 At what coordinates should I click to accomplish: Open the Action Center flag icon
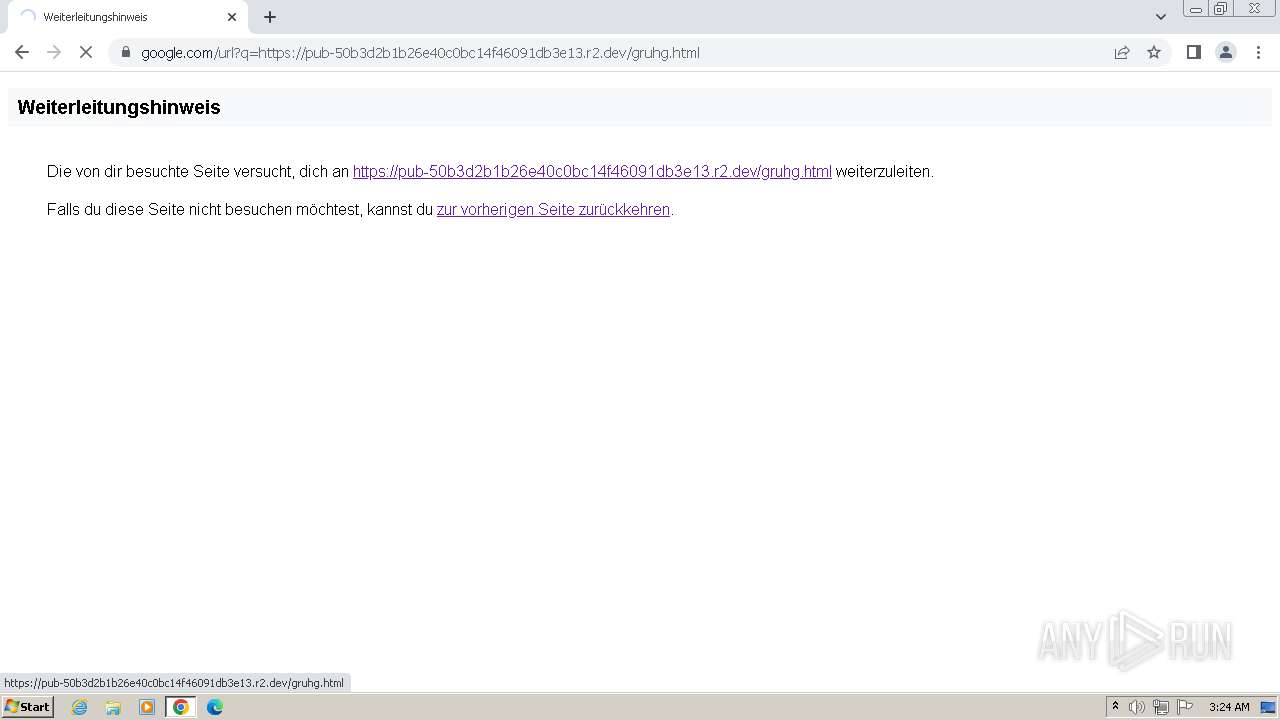1185,707
